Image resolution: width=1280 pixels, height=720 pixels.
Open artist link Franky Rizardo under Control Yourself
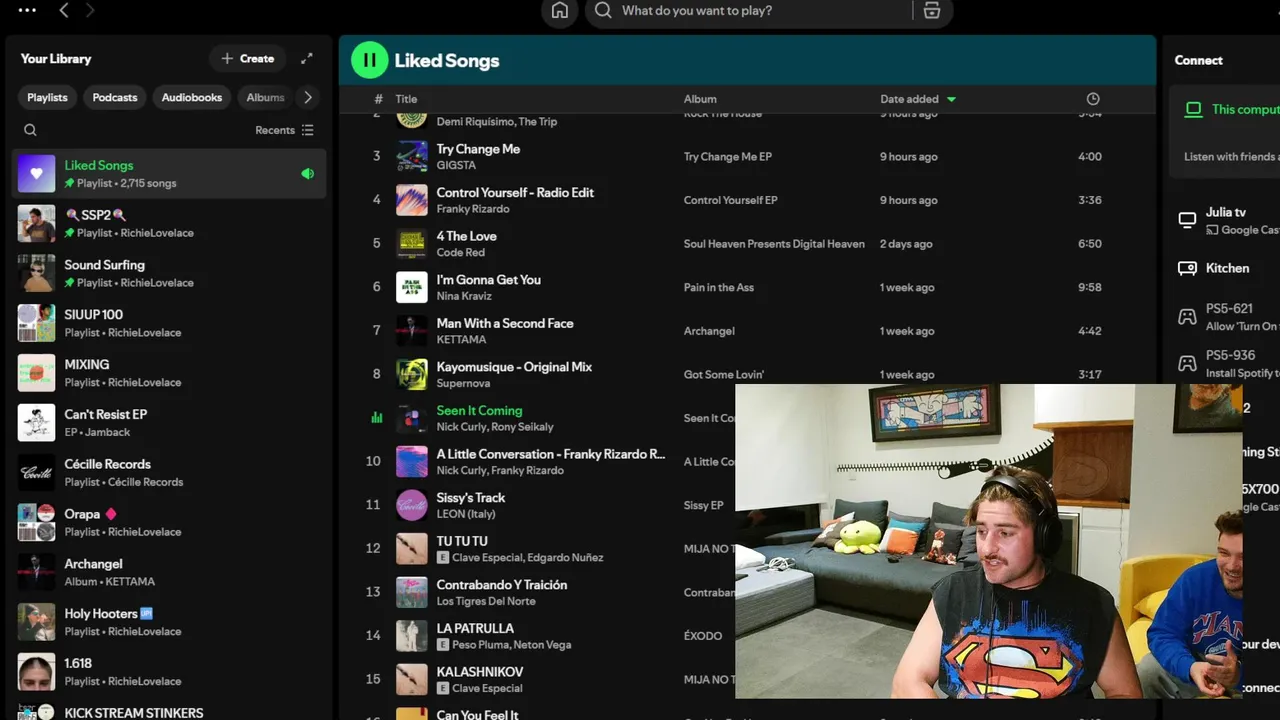[473, 209]
